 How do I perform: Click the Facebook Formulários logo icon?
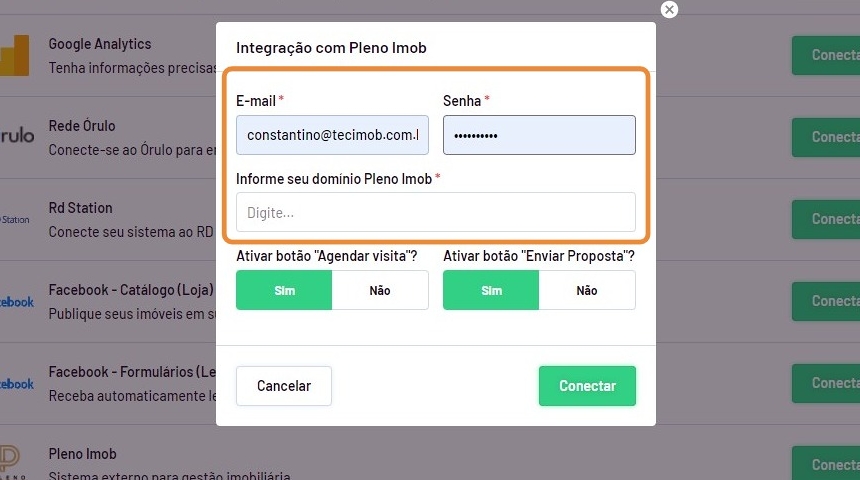click(16, 383)
